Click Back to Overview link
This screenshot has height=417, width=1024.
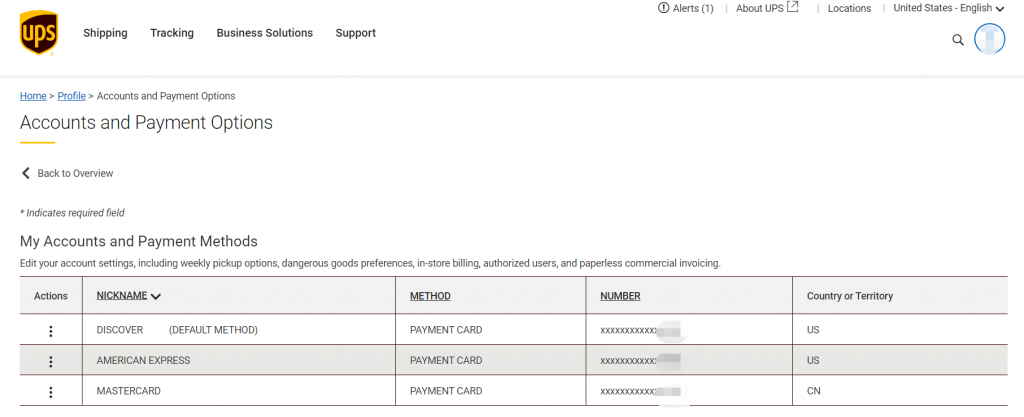[67, 173]
